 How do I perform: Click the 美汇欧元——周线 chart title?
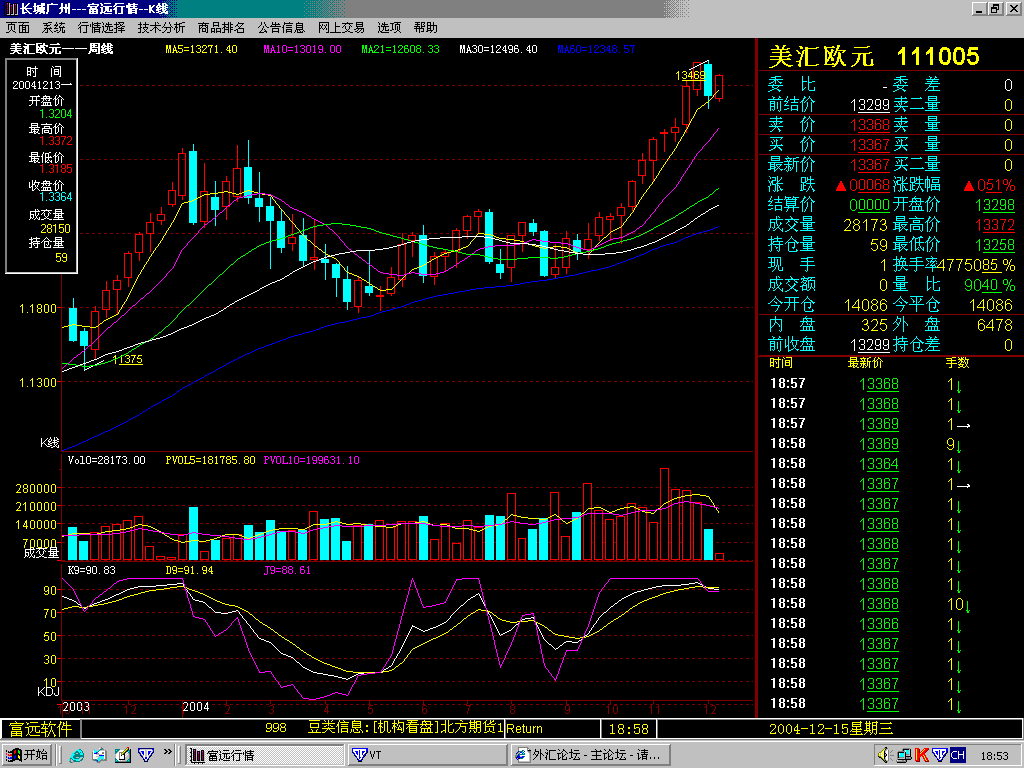coord(61,49)
